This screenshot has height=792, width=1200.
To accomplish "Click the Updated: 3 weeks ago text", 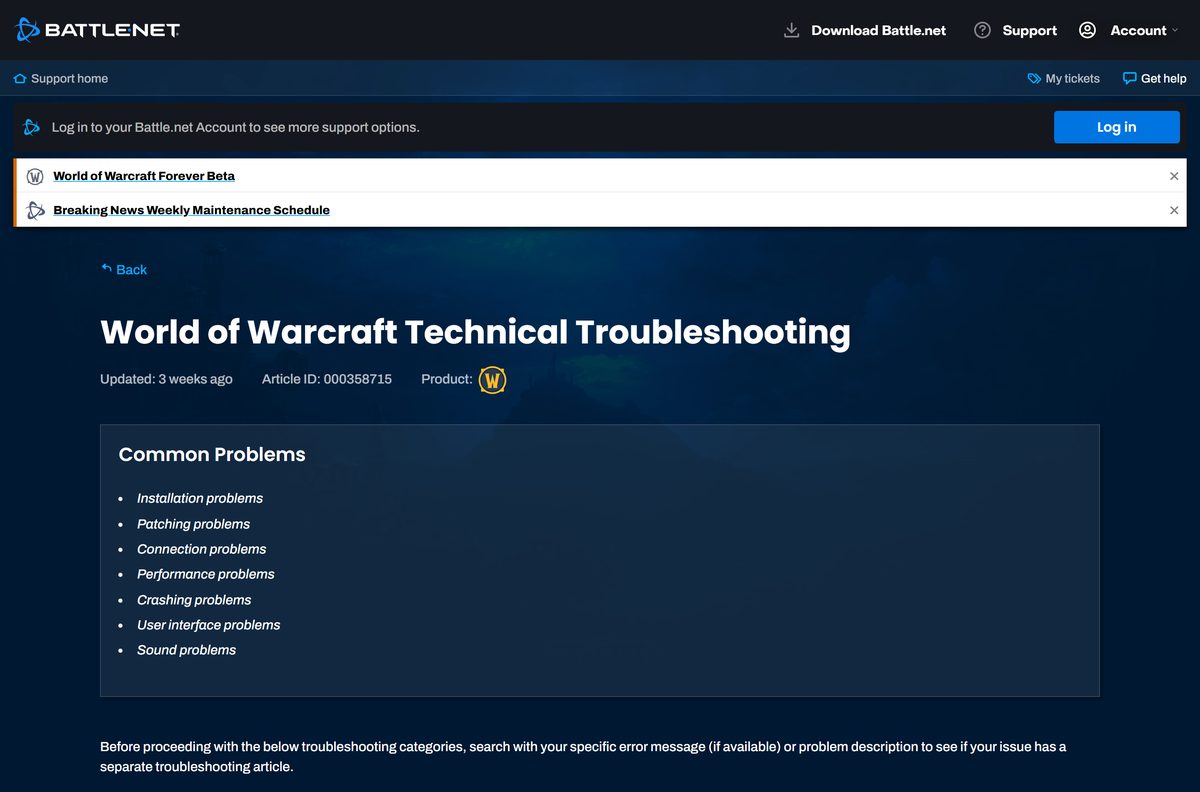I will [x=166, y=379].
